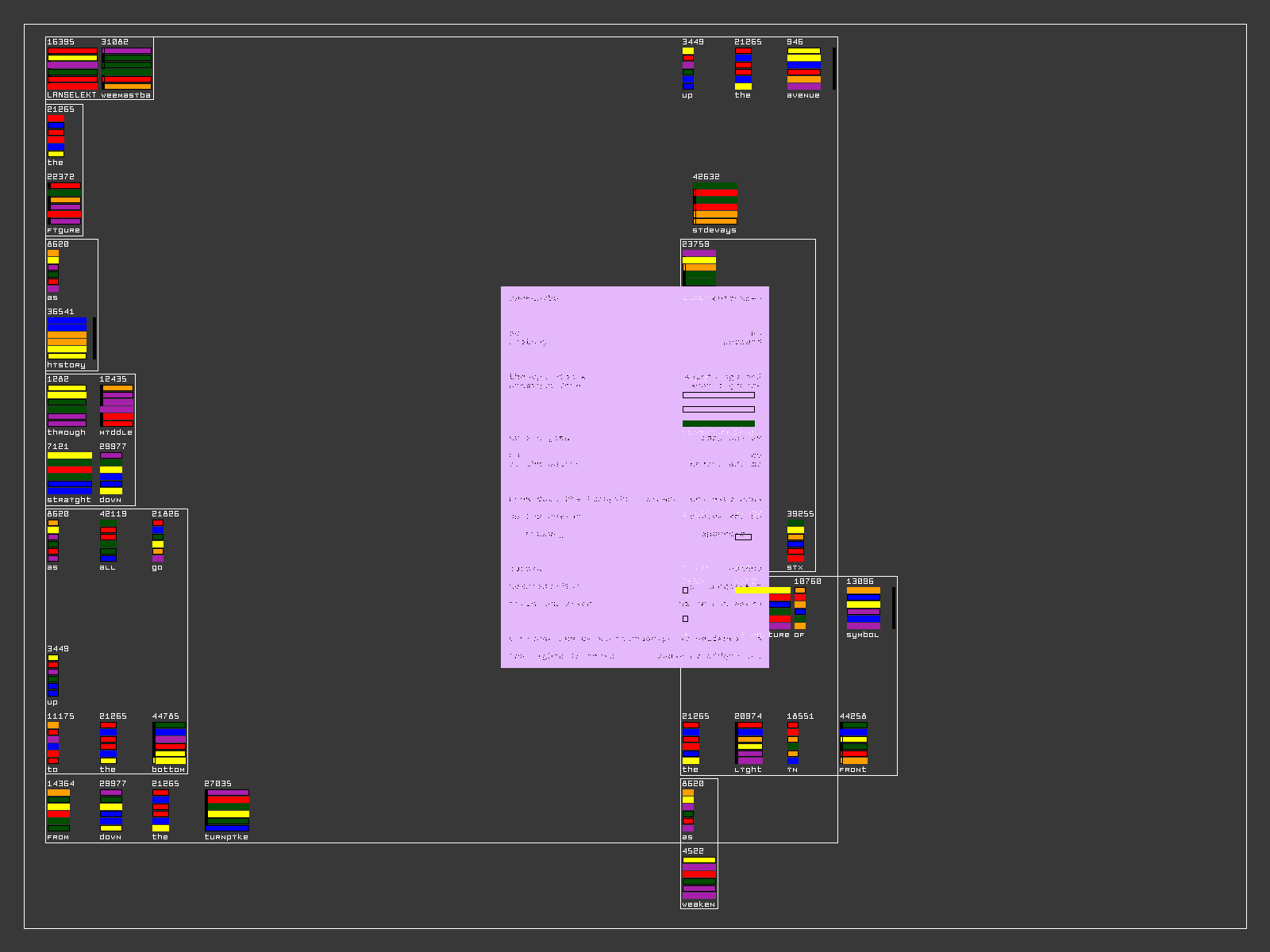Select the front token 44258
Viewport: 1270px width, 952px height.
point(854,743)
